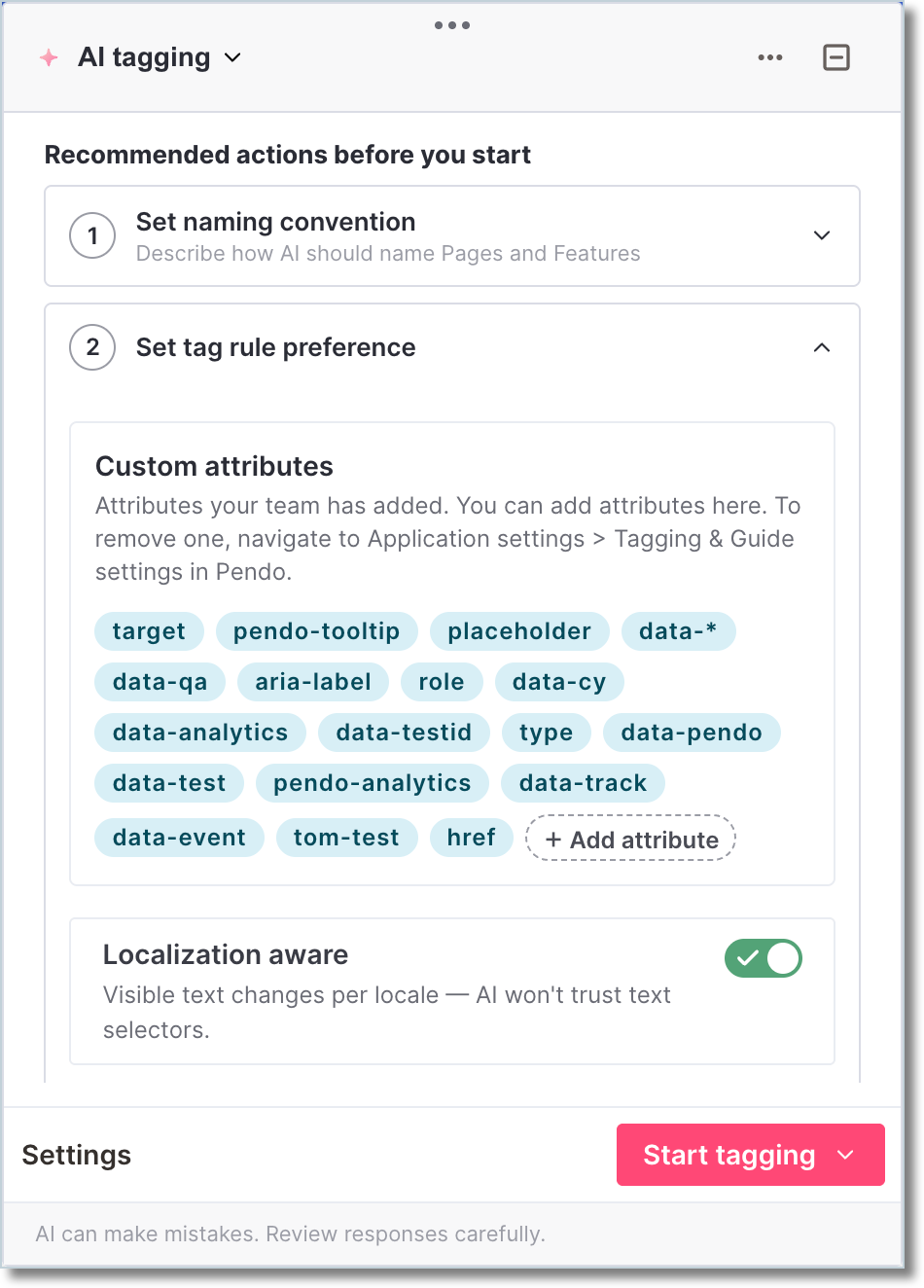Collapse the Set tag rule preference step

822,347
